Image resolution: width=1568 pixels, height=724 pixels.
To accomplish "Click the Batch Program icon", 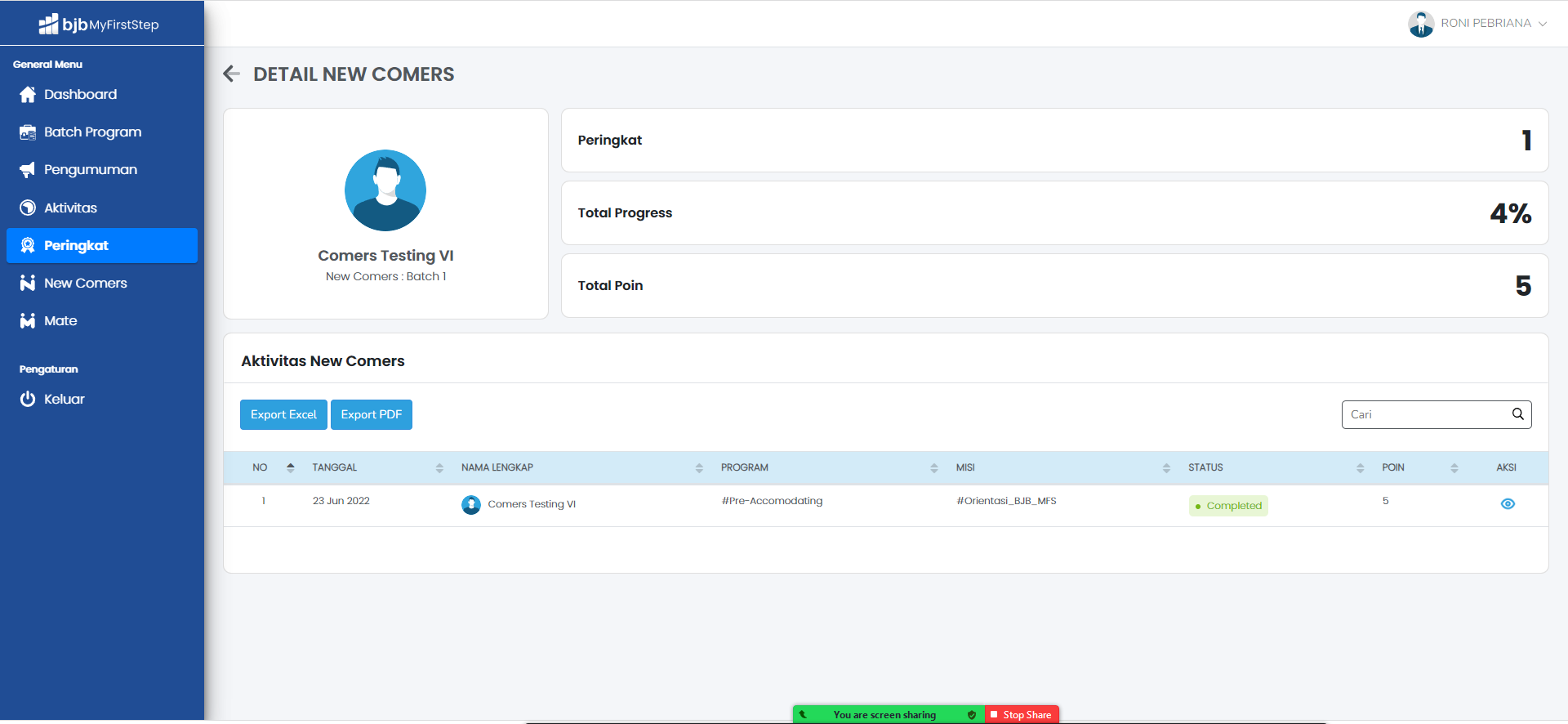I will point(28,132).
